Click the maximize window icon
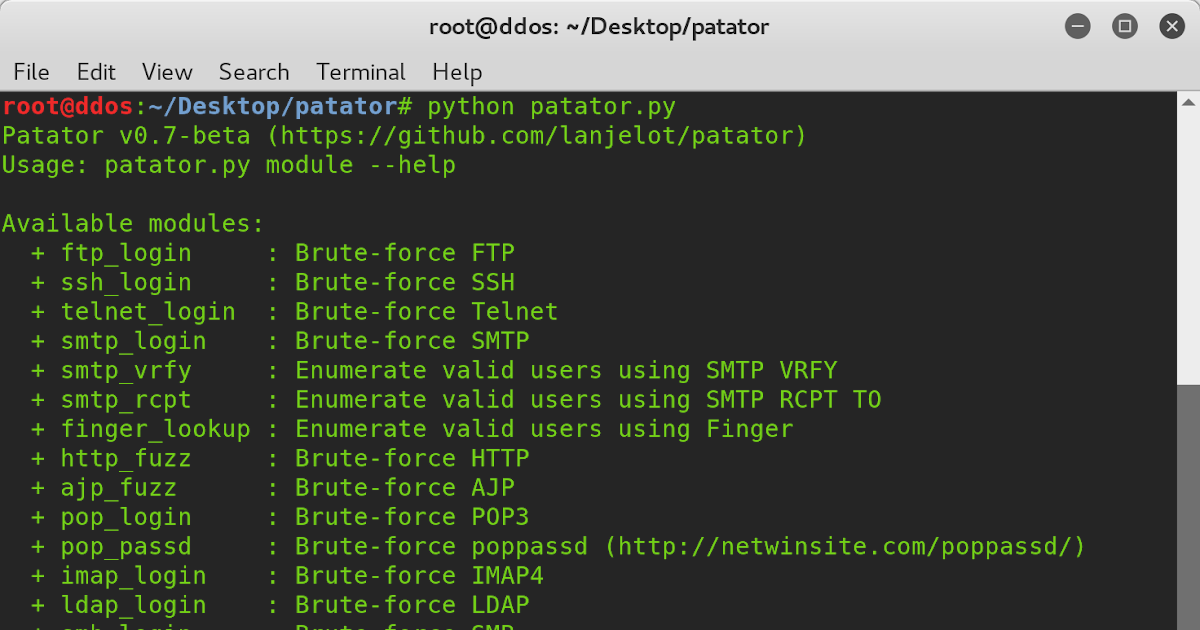The image size is (1200, 630). pyautogui.click(x=1125, y=26)
